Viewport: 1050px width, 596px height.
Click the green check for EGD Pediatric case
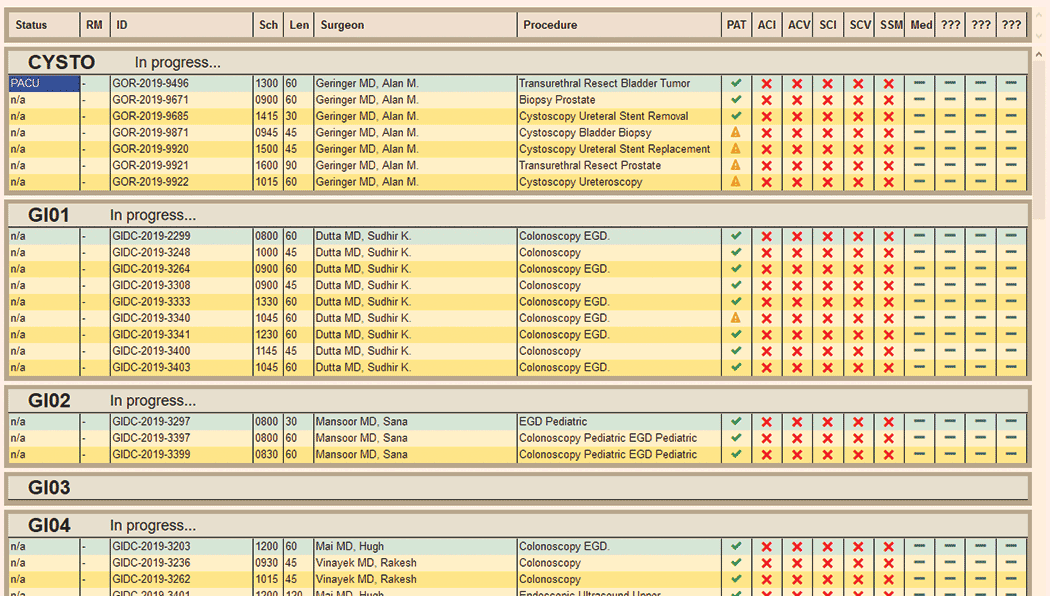(x=737, y=421)
